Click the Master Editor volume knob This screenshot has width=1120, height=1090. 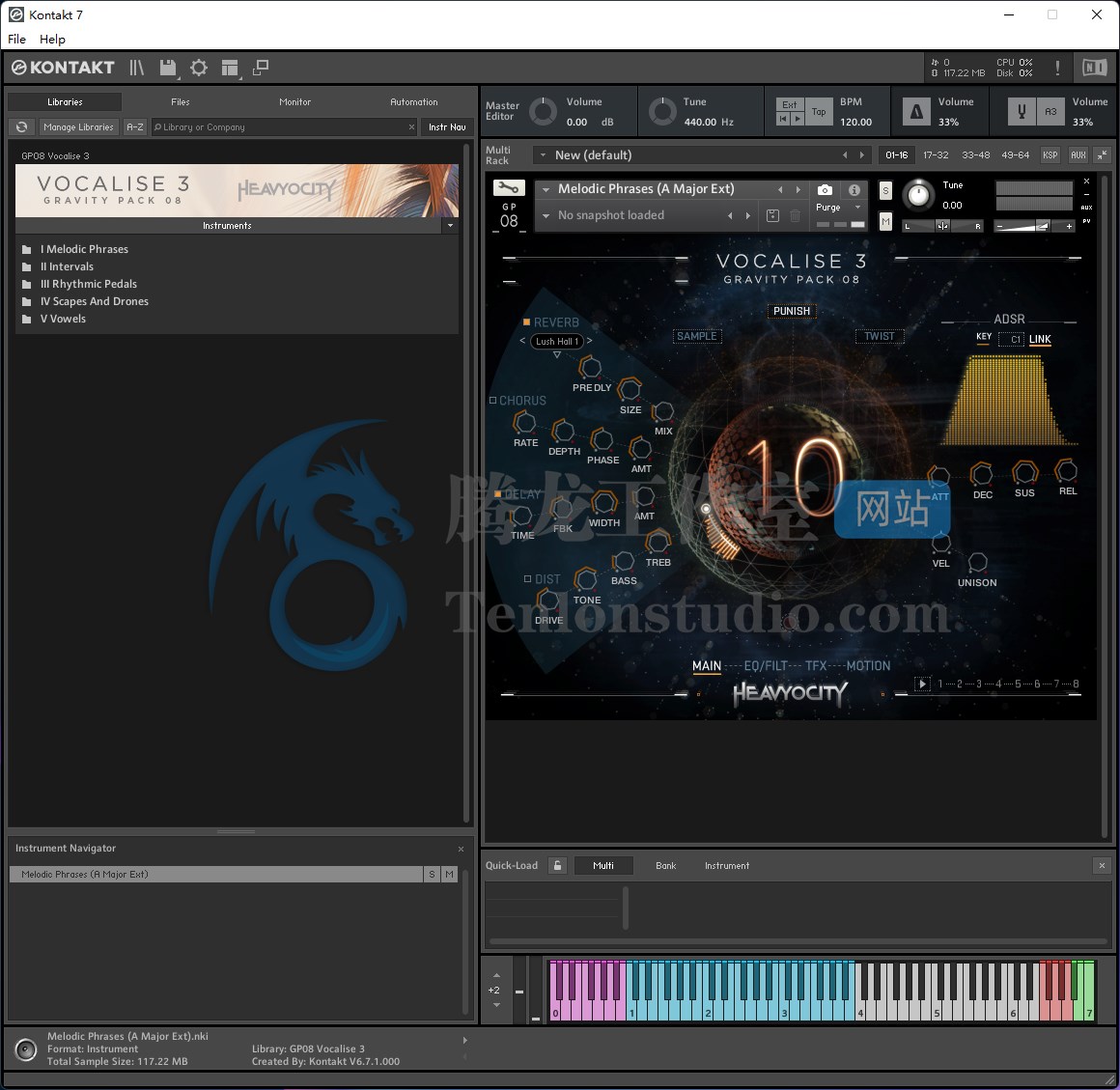(x=543, y=111)
